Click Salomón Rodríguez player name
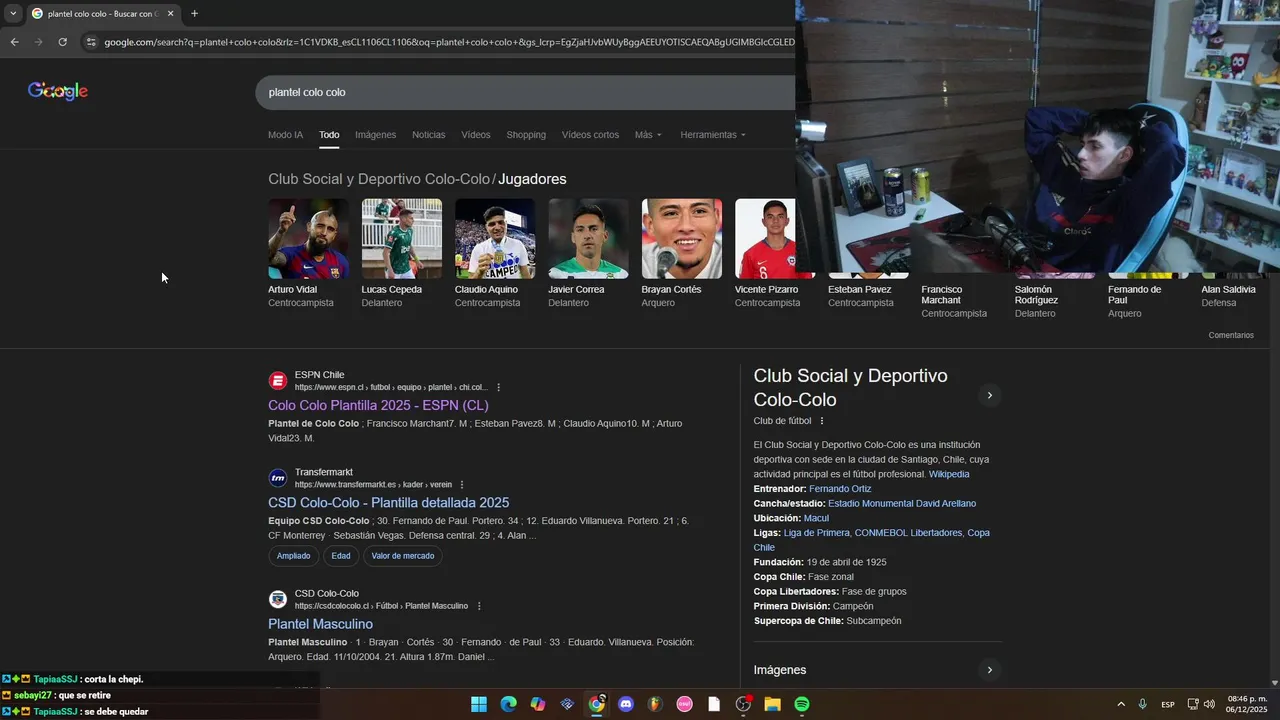The height and width of the screenshot is (720, 1280). pos(1036,295)
